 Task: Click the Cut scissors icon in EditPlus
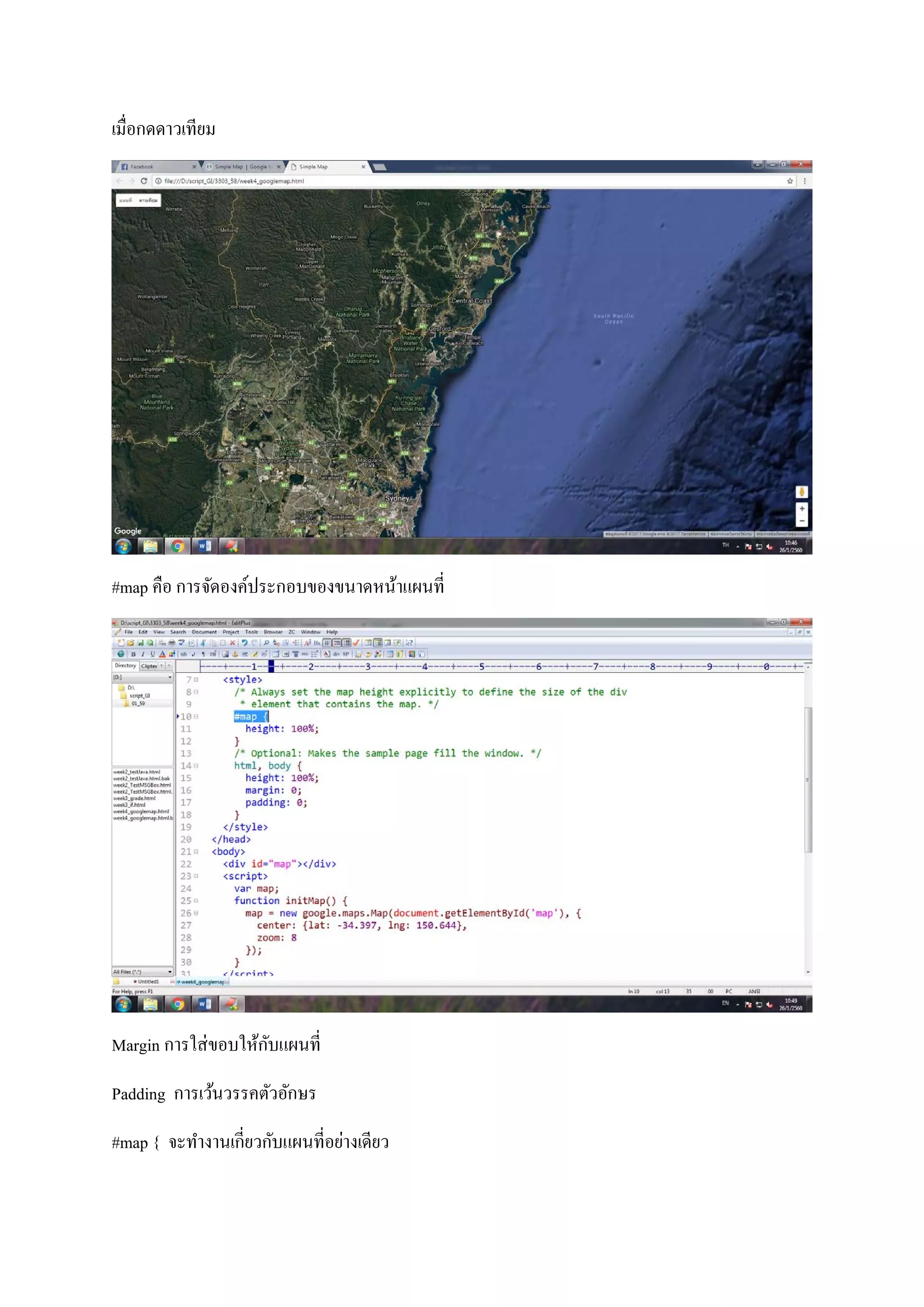tap(203, 643)
